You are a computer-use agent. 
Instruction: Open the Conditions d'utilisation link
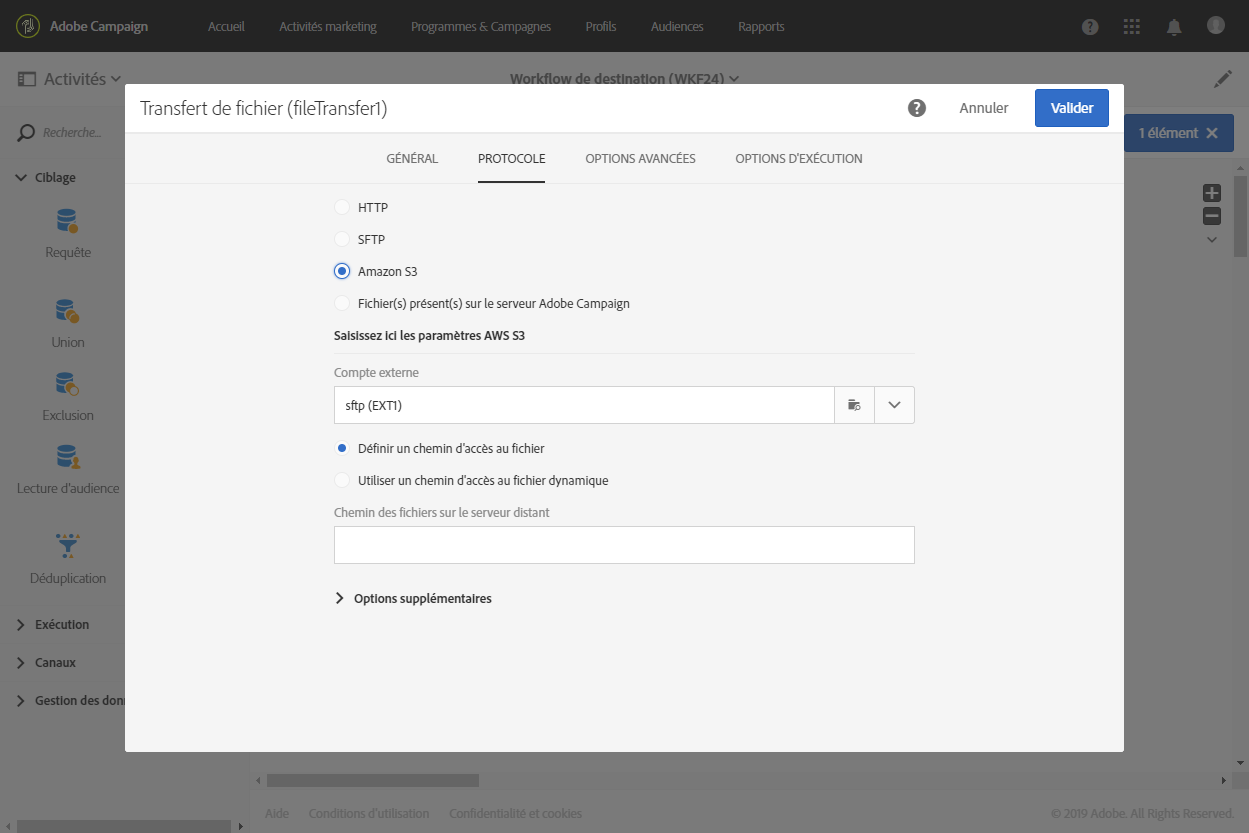369,814
